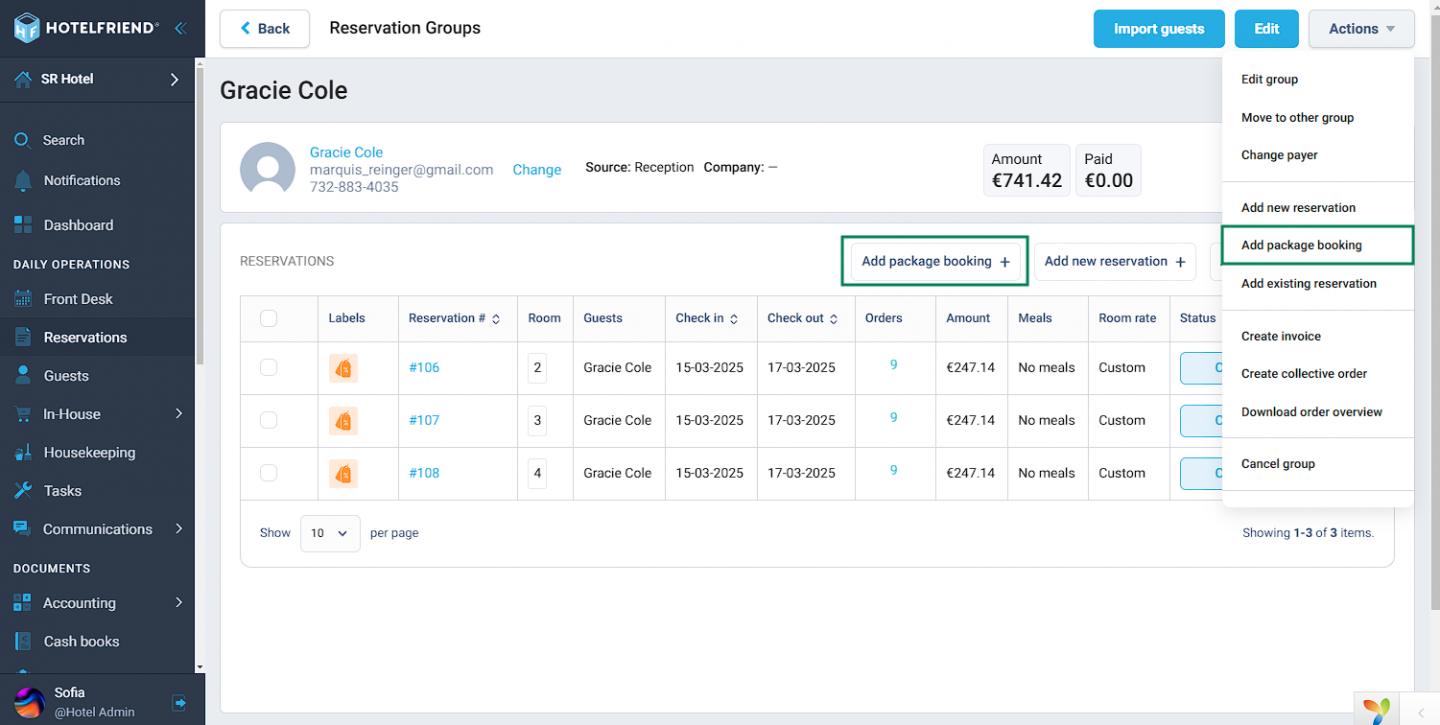Click the HotelFriend logo icon
The height and width of the screenshot is (725, 1440).
click(27, 28)
